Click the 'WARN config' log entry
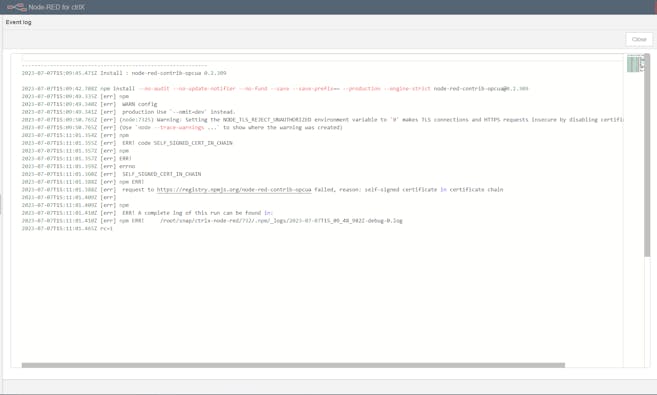This screenshot has width=657, height=395. coord(89,104)
